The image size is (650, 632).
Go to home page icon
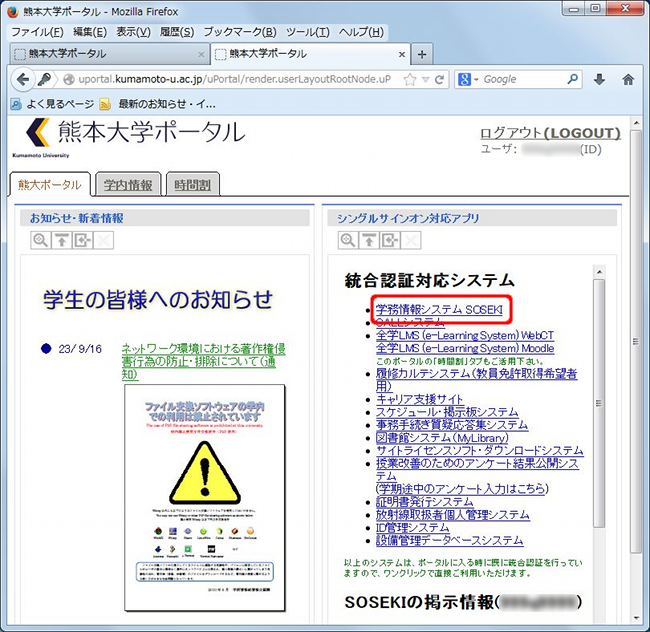[628, 79]
